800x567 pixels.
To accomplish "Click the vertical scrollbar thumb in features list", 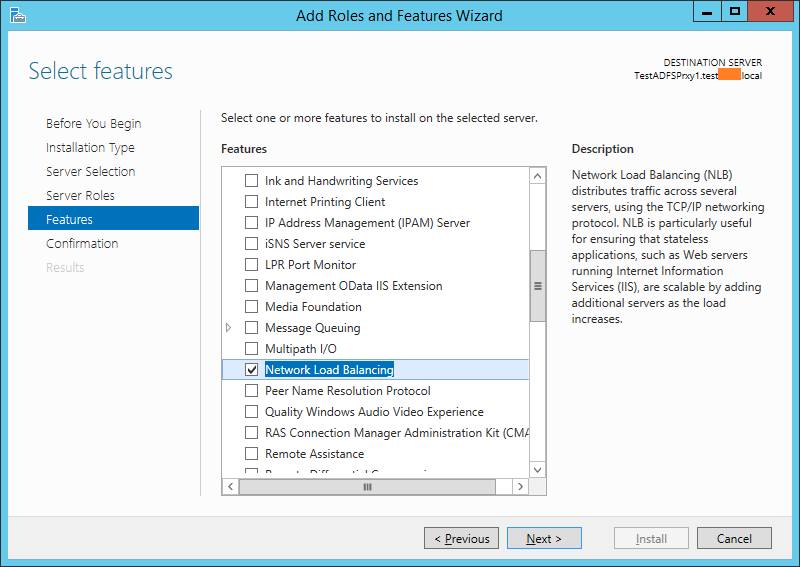I will [538, 285].
